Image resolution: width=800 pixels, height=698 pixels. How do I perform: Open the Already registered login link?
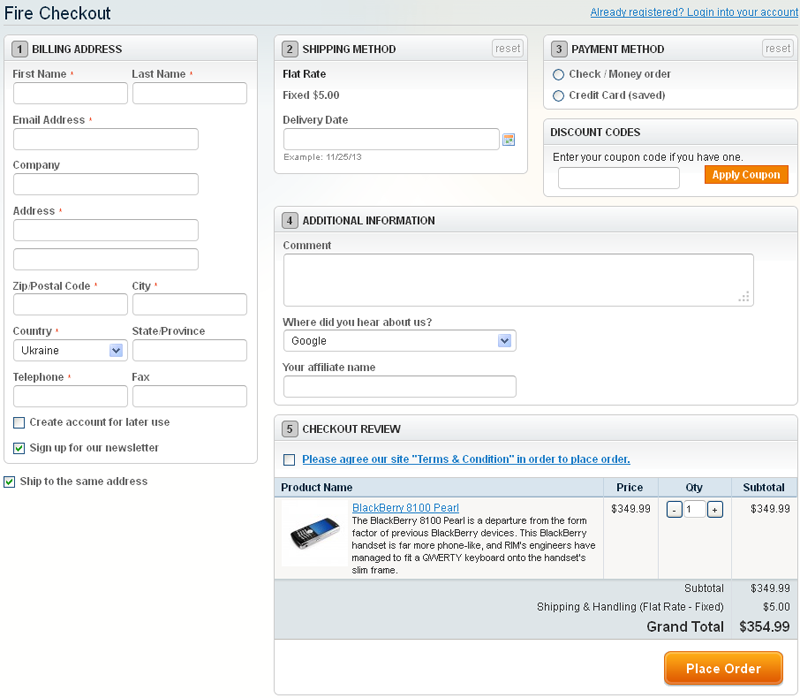pos(693,13)
